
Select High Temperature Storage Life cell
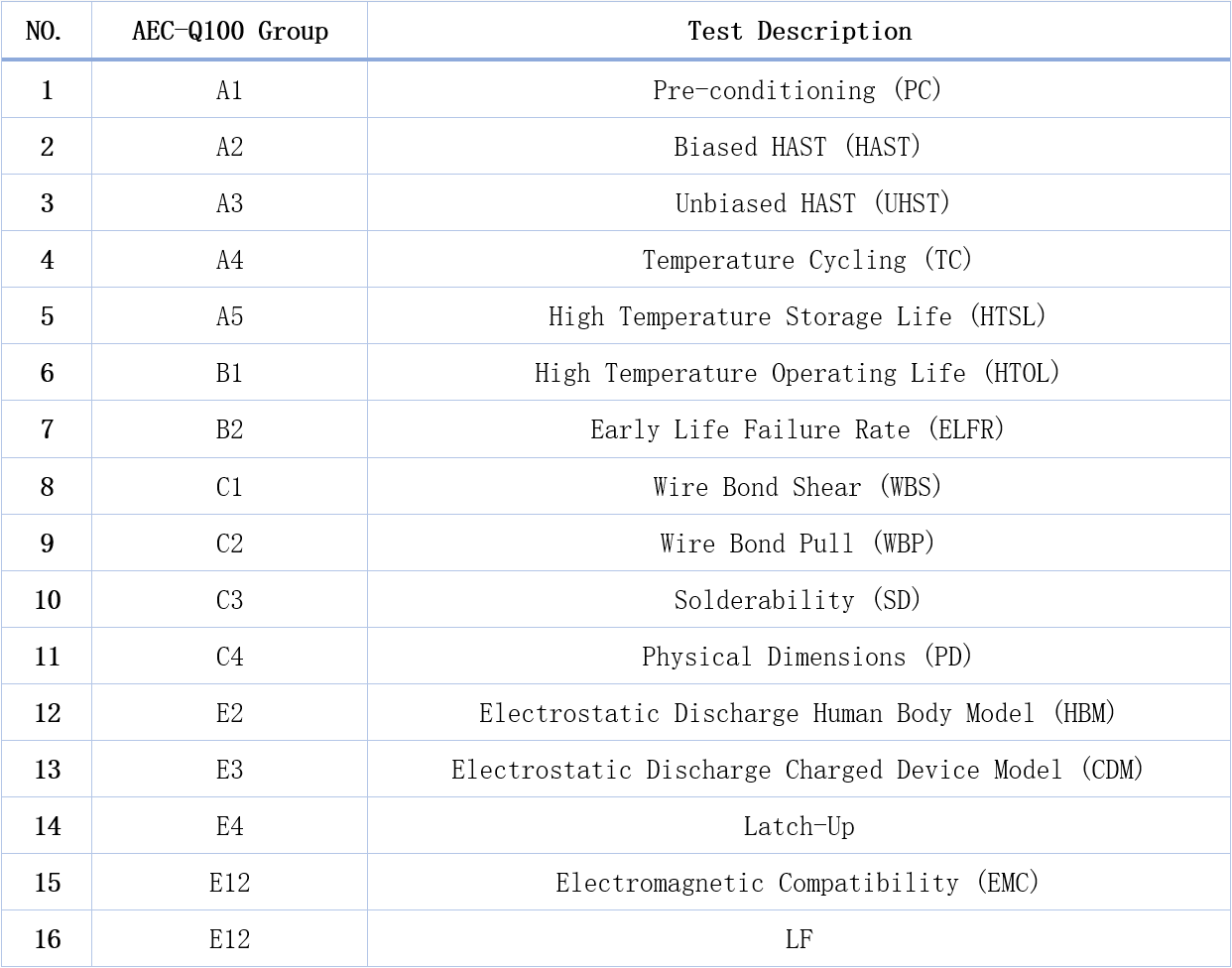pos(798,316)
